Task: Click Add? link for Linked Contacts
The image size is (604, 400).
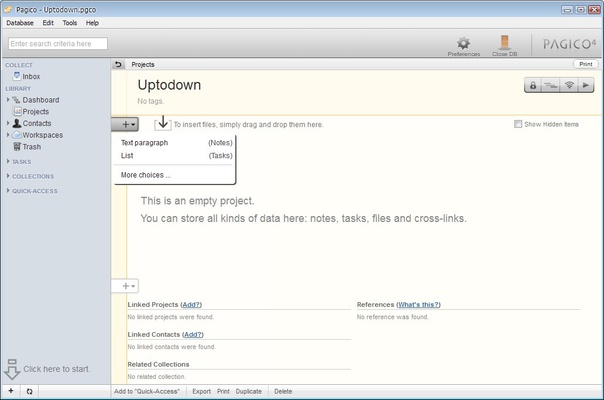Action: tap(193, 334)
